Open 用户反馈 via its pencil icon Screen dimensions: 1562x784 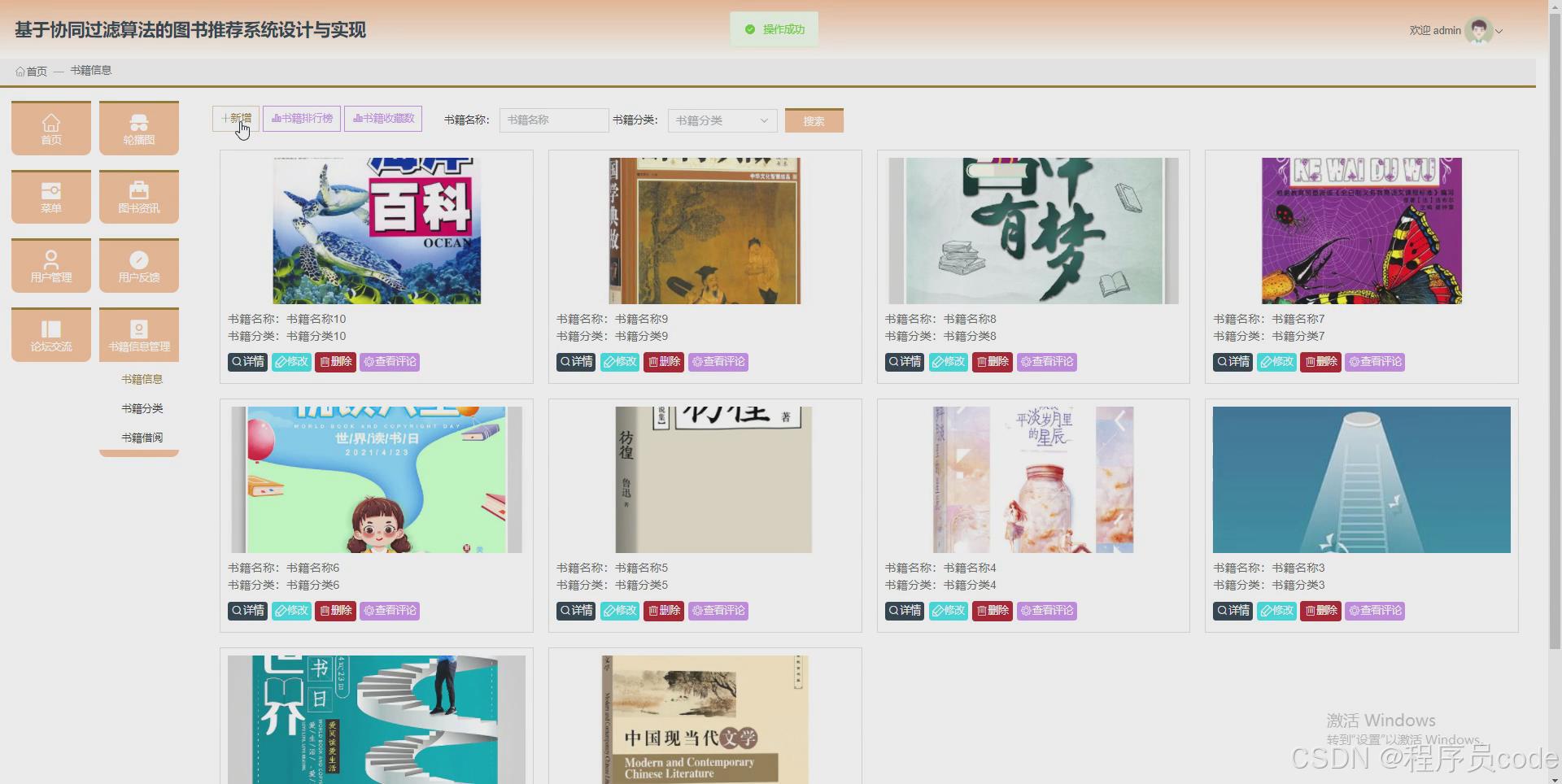pos(138,265)
